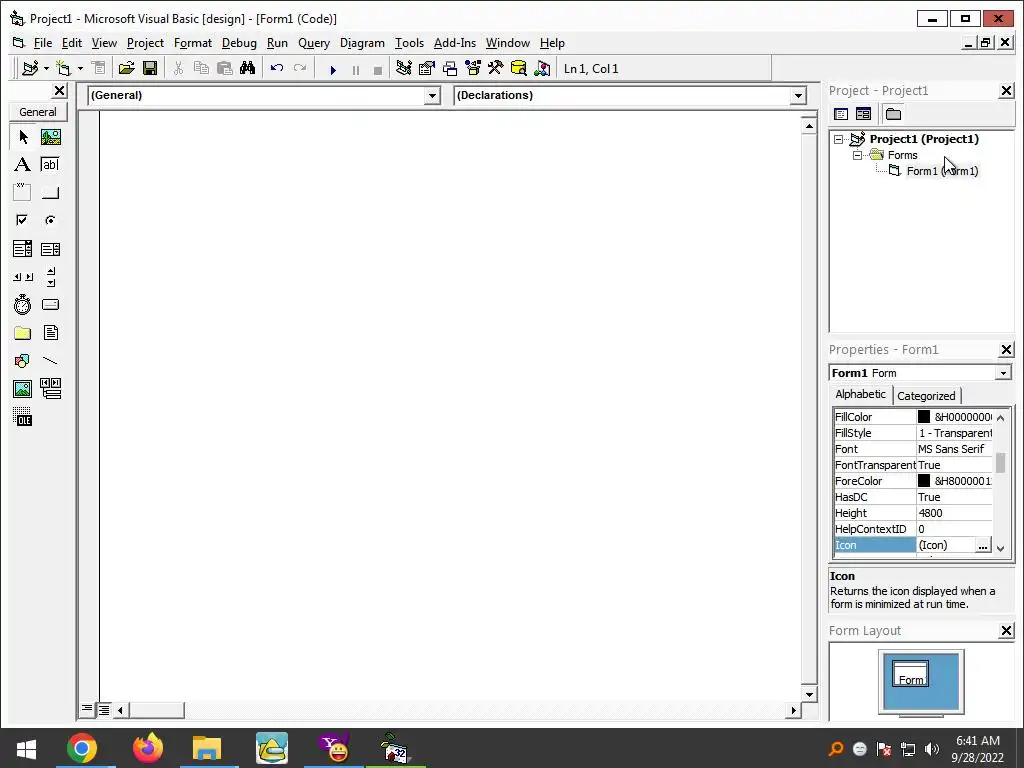Collapse the Project1 tree node

pyautogui.click(x=839, y=139)
